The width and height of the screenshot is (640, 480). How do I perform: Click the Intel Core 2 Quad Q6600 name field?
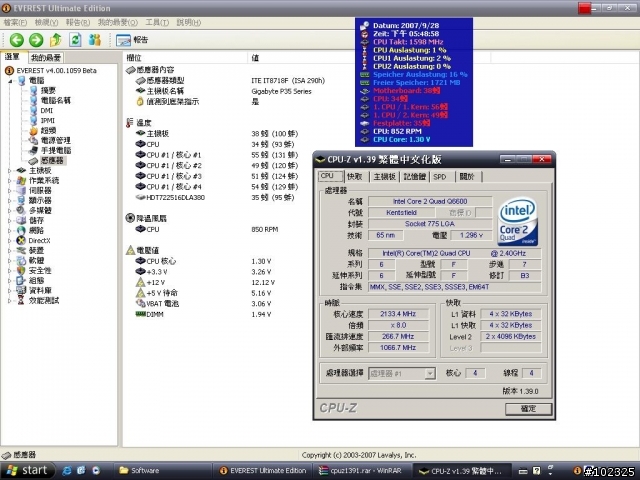coord(430,201)
